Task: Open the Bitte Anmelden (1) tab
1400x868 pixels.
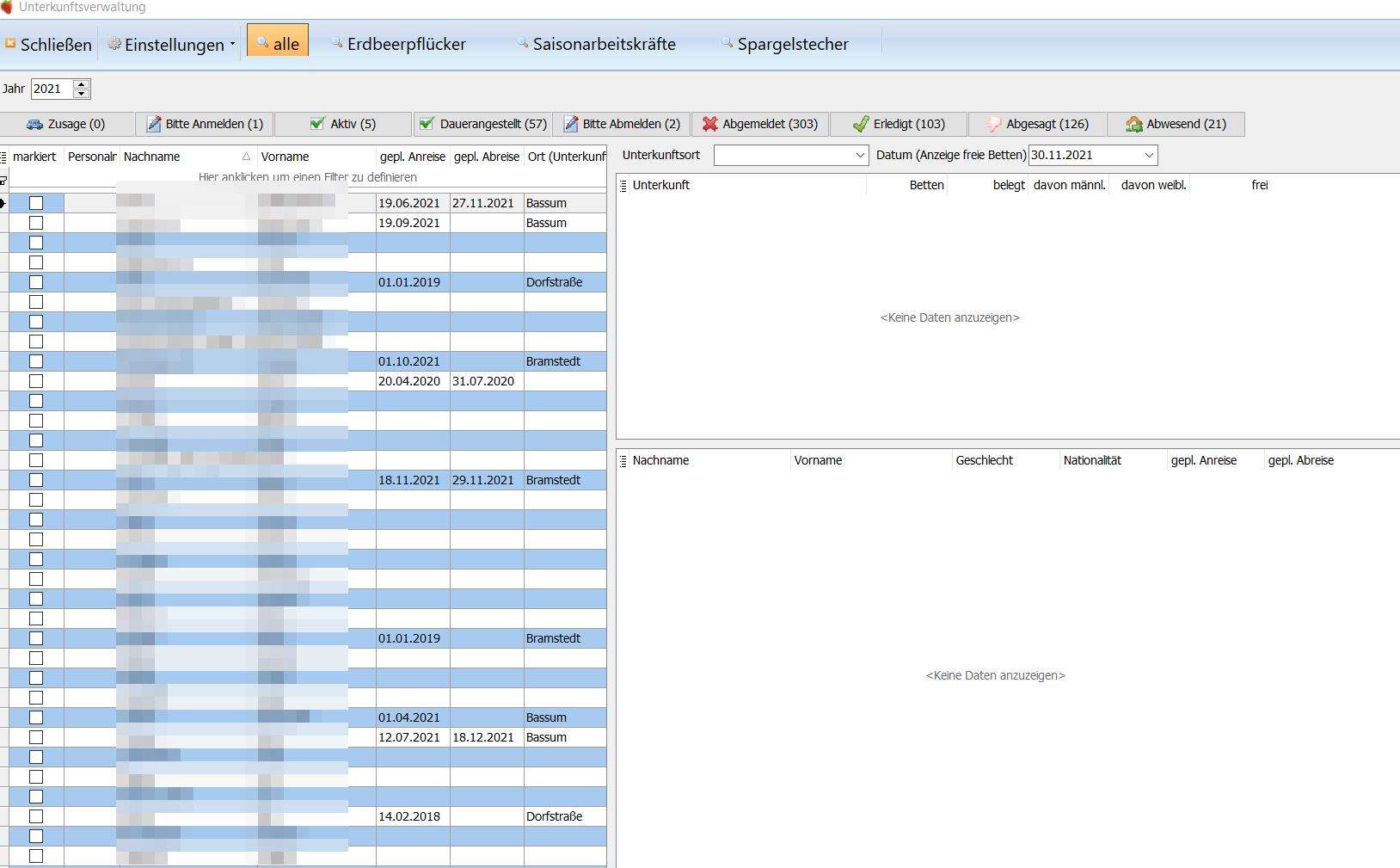Action: pyautogui.click(x=205, y=124)
